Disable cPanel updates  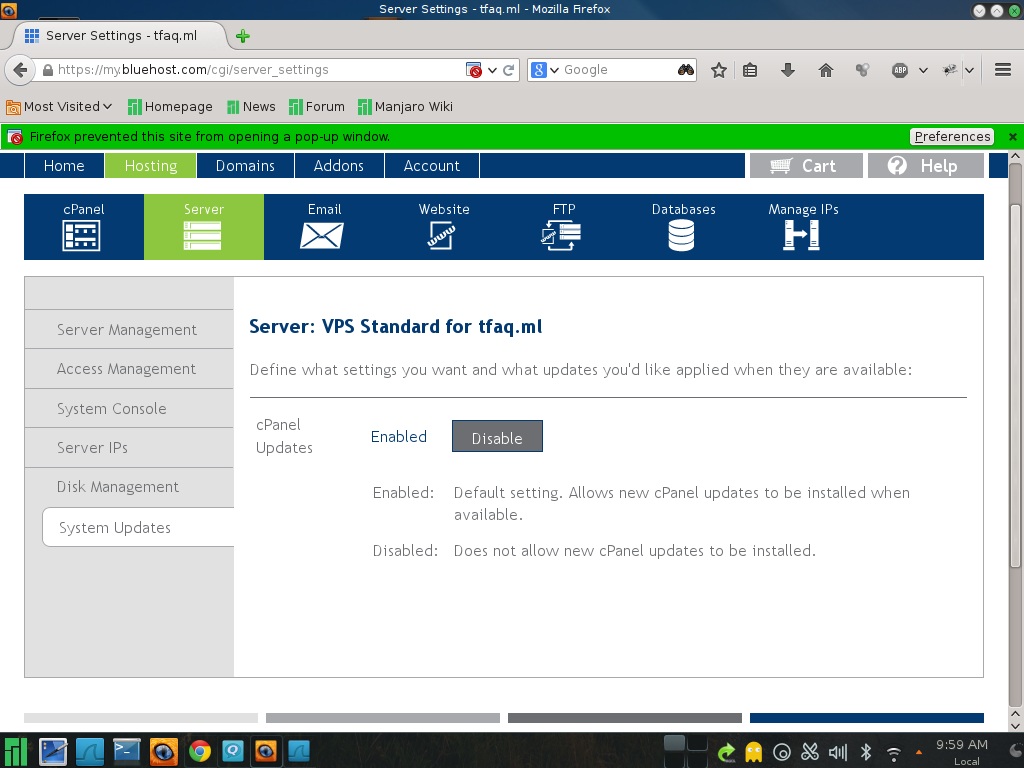[497, 437]
